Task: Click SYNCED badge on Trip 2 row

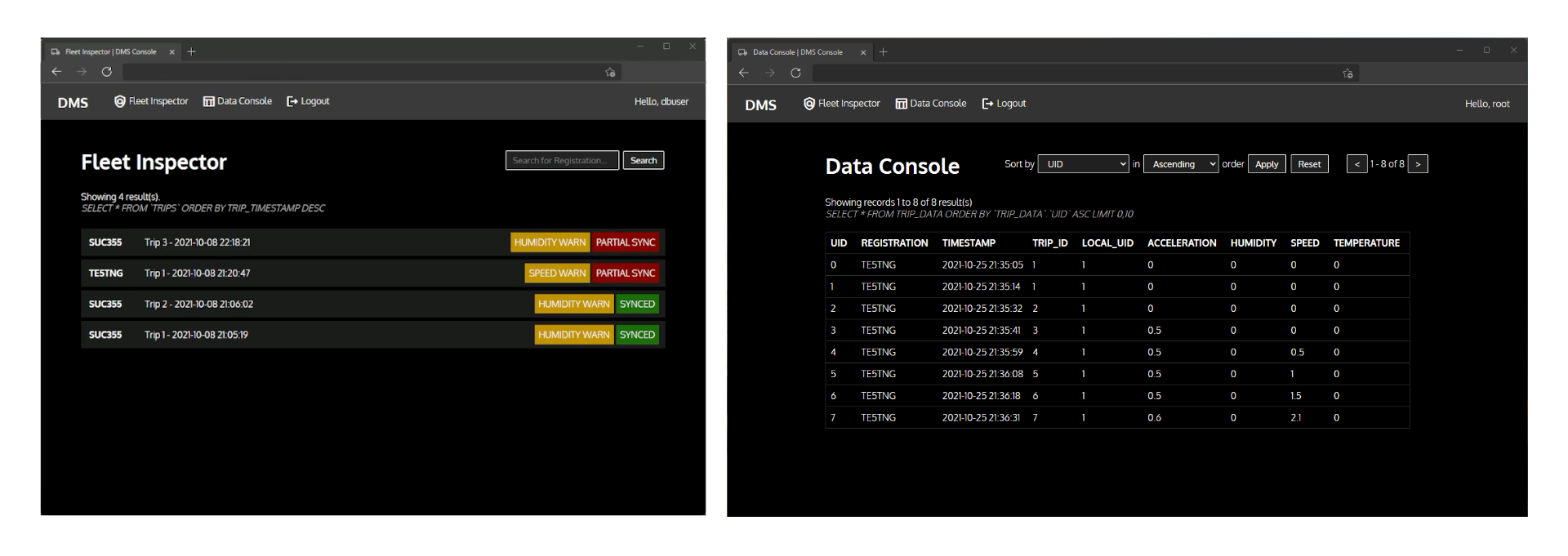Action: click(x=637, y=304)
